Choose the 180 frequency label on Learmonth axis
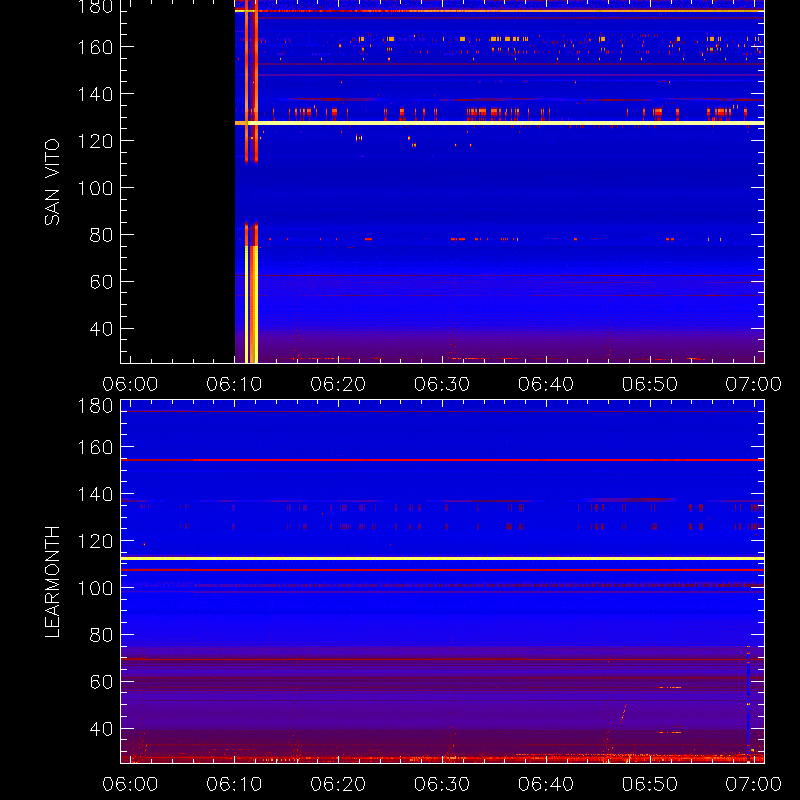This screenshot has width=800, height=800. (x=95, y=406)
